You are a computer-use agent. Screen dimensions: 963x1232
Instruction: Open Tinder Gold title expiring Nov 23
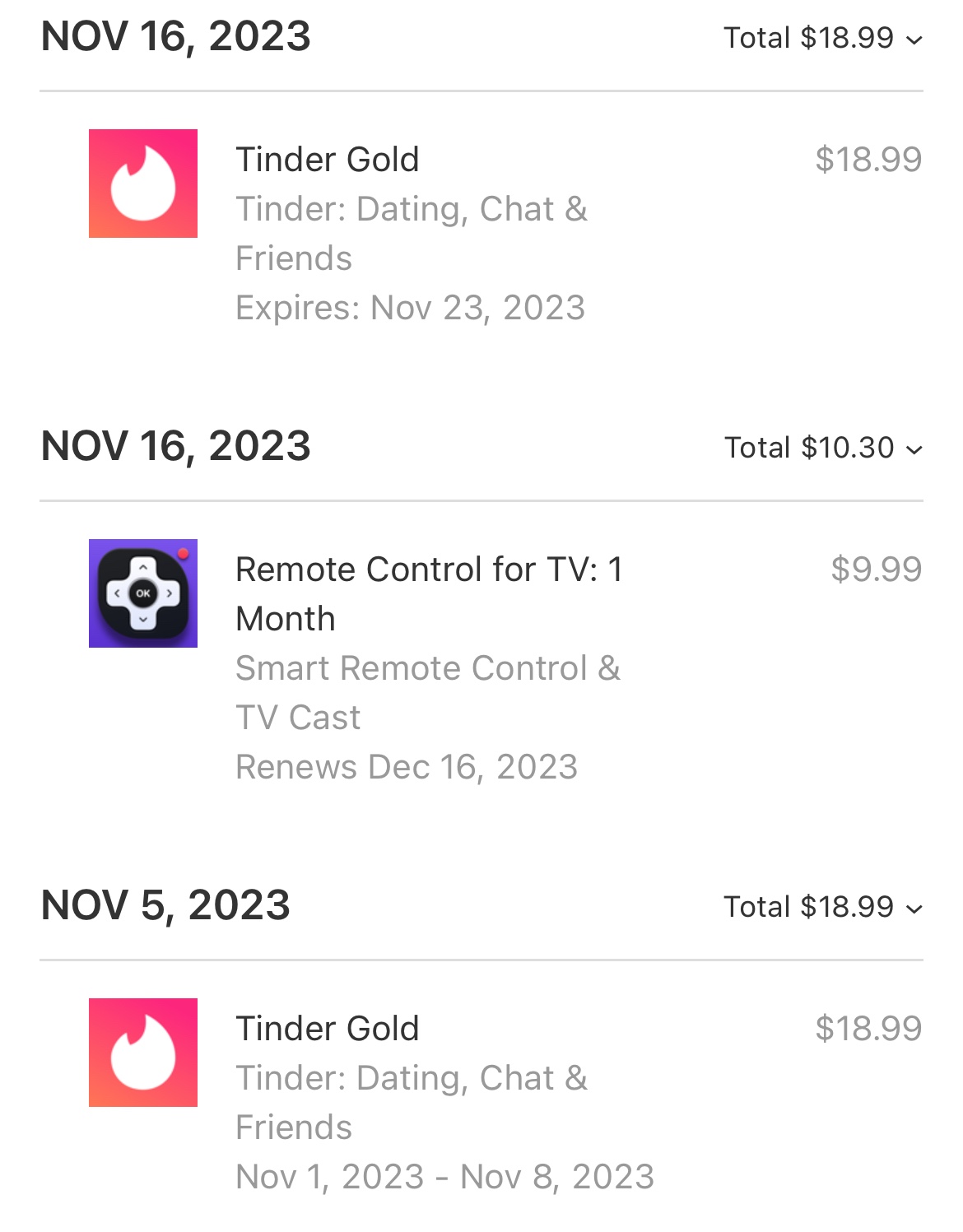(x=328, y=160)
